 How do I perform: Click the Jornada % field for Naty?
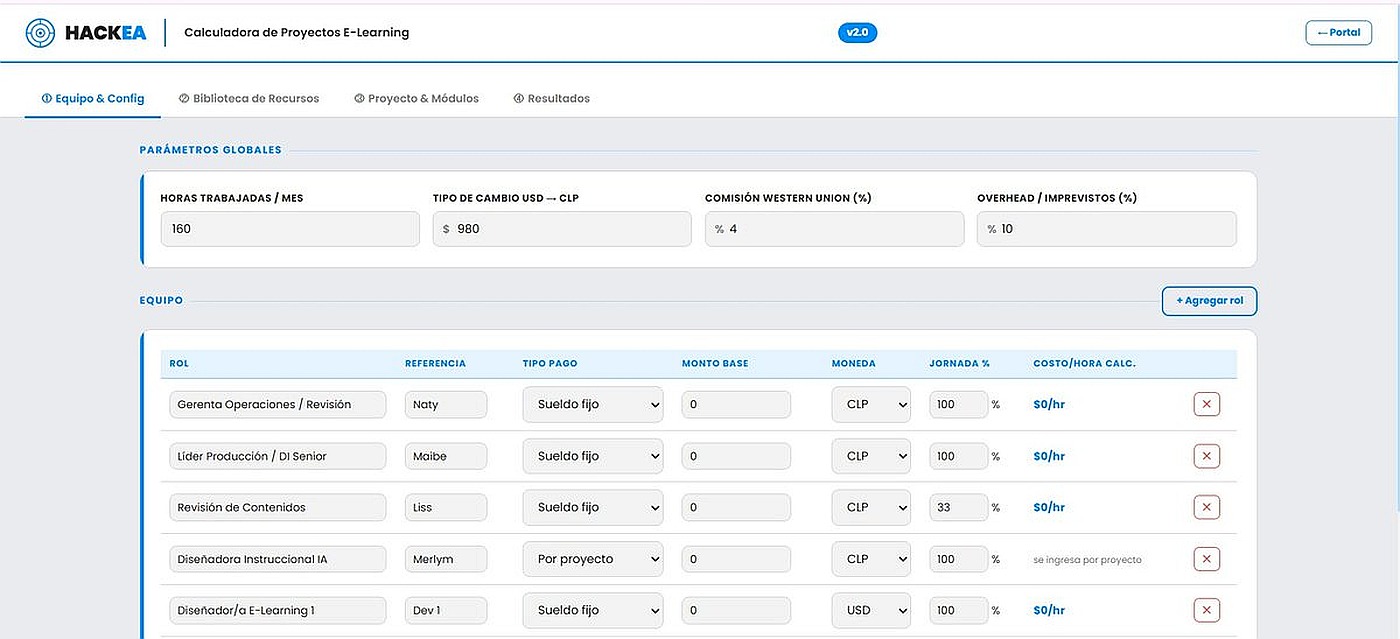[x=959, y=404]
